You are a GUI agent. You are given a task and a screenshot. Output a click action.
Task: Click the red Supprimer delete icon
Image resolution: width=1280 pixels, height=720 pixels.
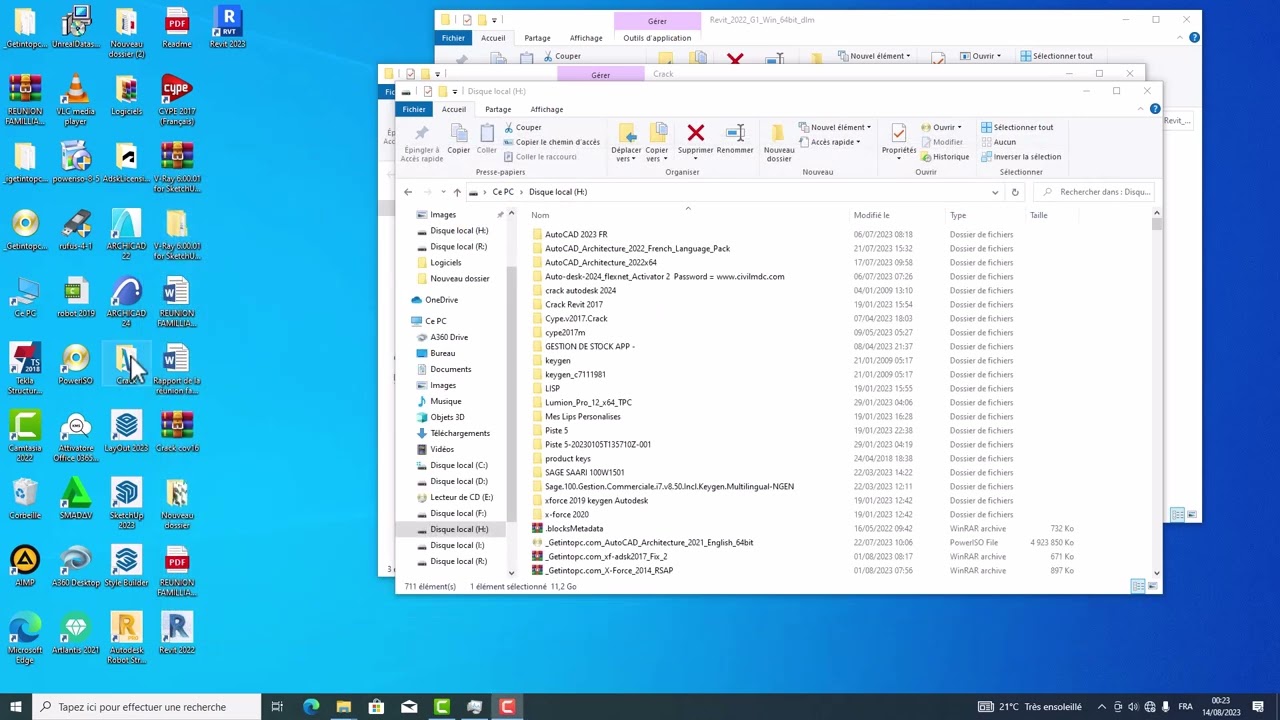(x=696, y=133)
